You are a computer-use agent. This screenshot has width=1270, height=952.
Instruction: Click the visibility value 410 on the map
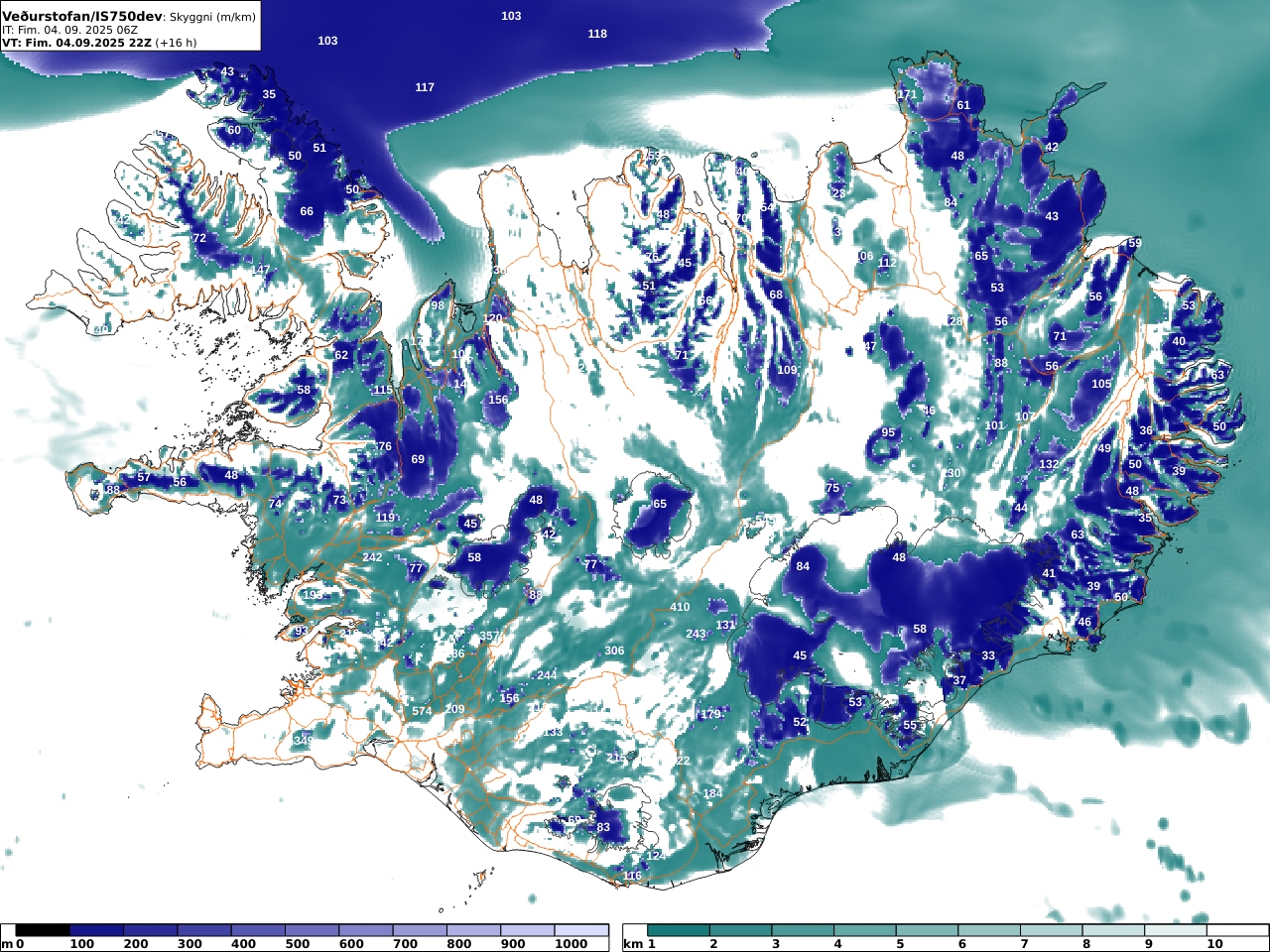click(x=680, y=607)
